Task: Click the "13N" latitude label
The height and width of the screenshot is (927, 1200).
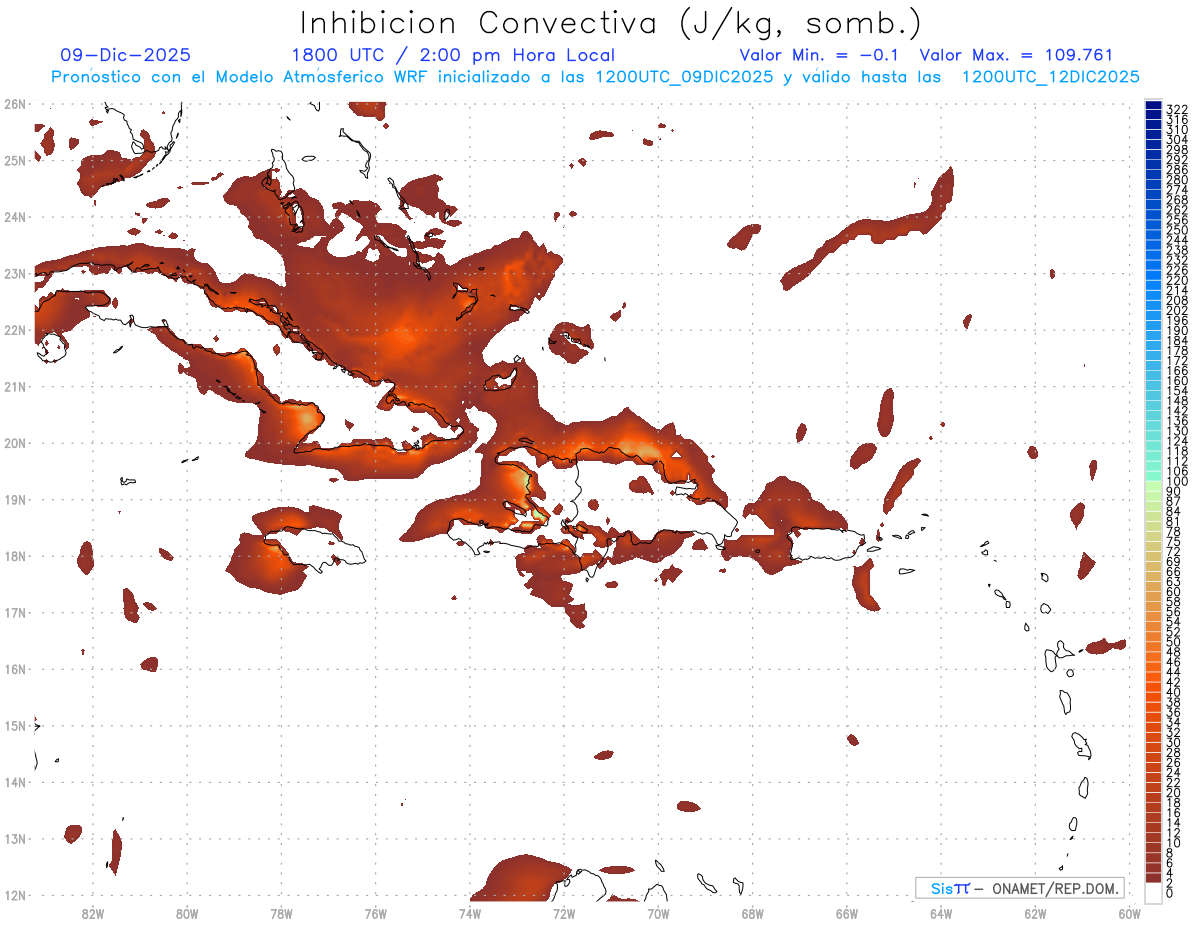Action: 15,838
